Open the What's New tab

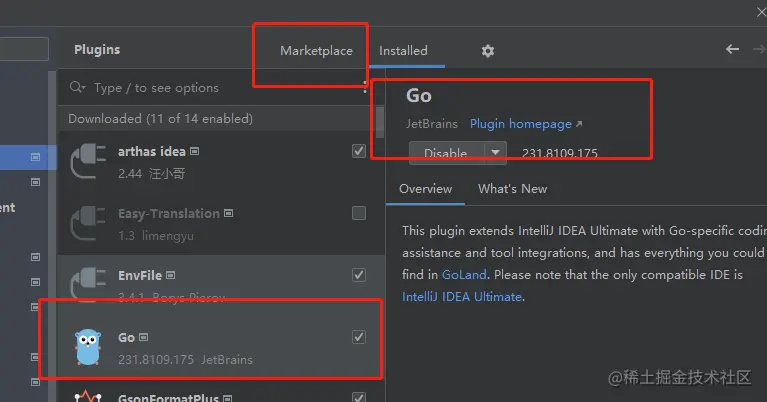[x=512, y=189]
